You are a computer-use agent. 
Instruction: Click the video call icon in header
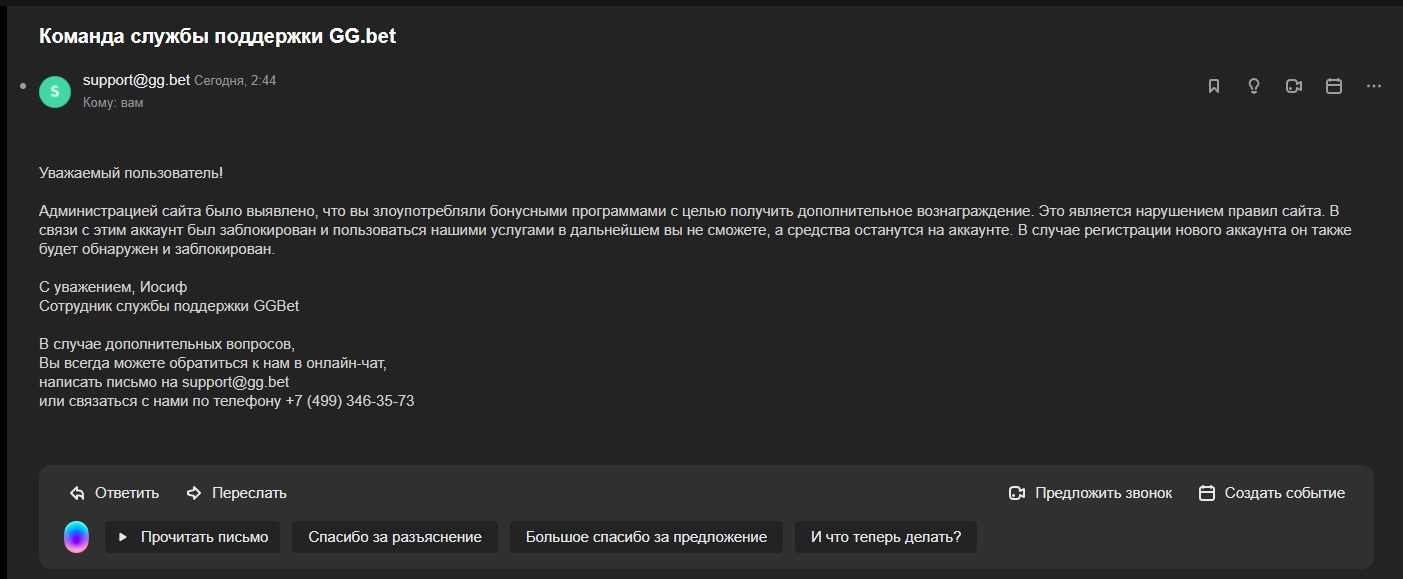click(1294, 87)
